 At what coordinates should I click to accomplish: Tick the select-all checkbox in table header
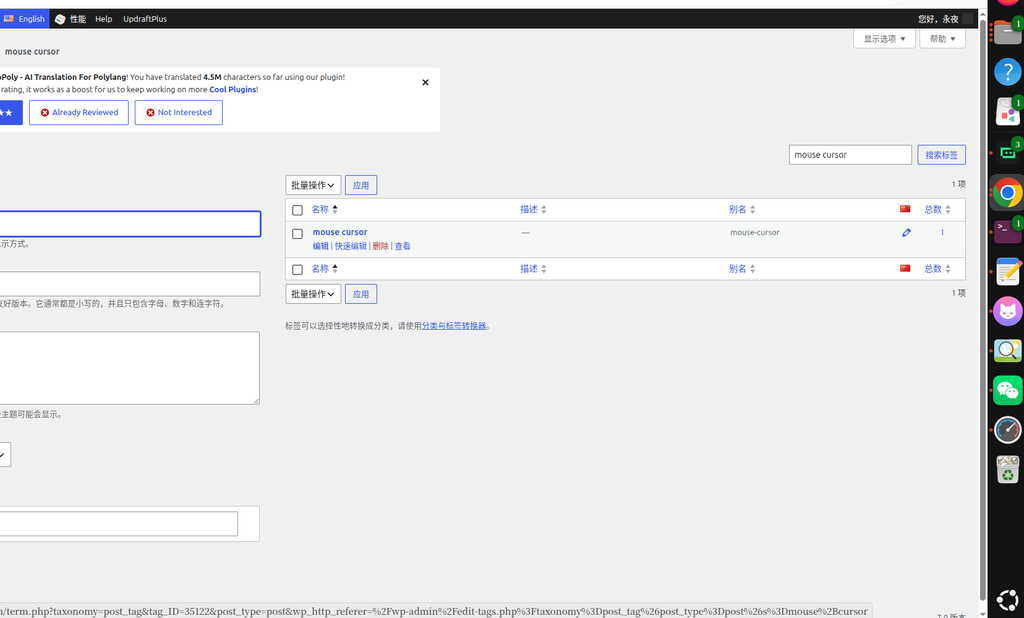(297, 210)
